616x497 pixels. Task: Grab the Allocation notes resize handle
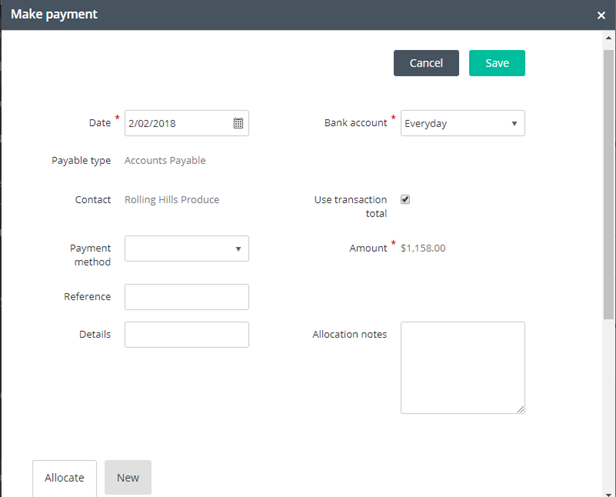(x=521, y=409)
